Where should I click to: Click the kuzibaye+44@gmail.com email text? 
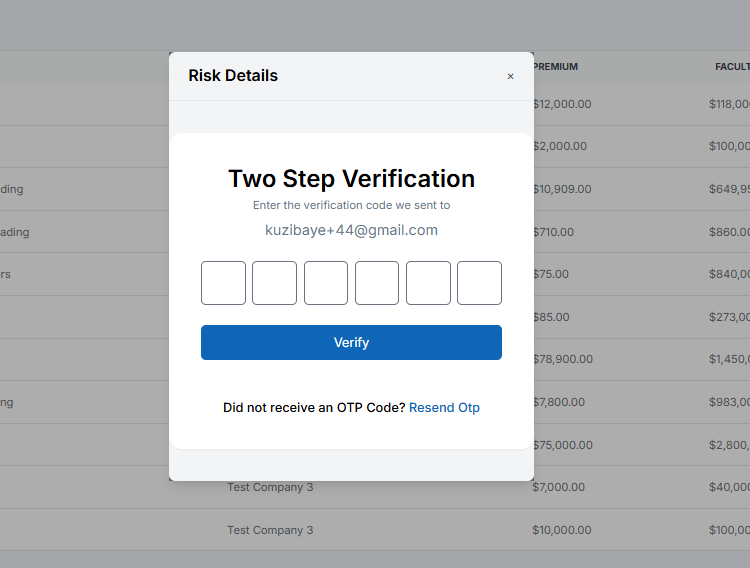coord(351,230)
